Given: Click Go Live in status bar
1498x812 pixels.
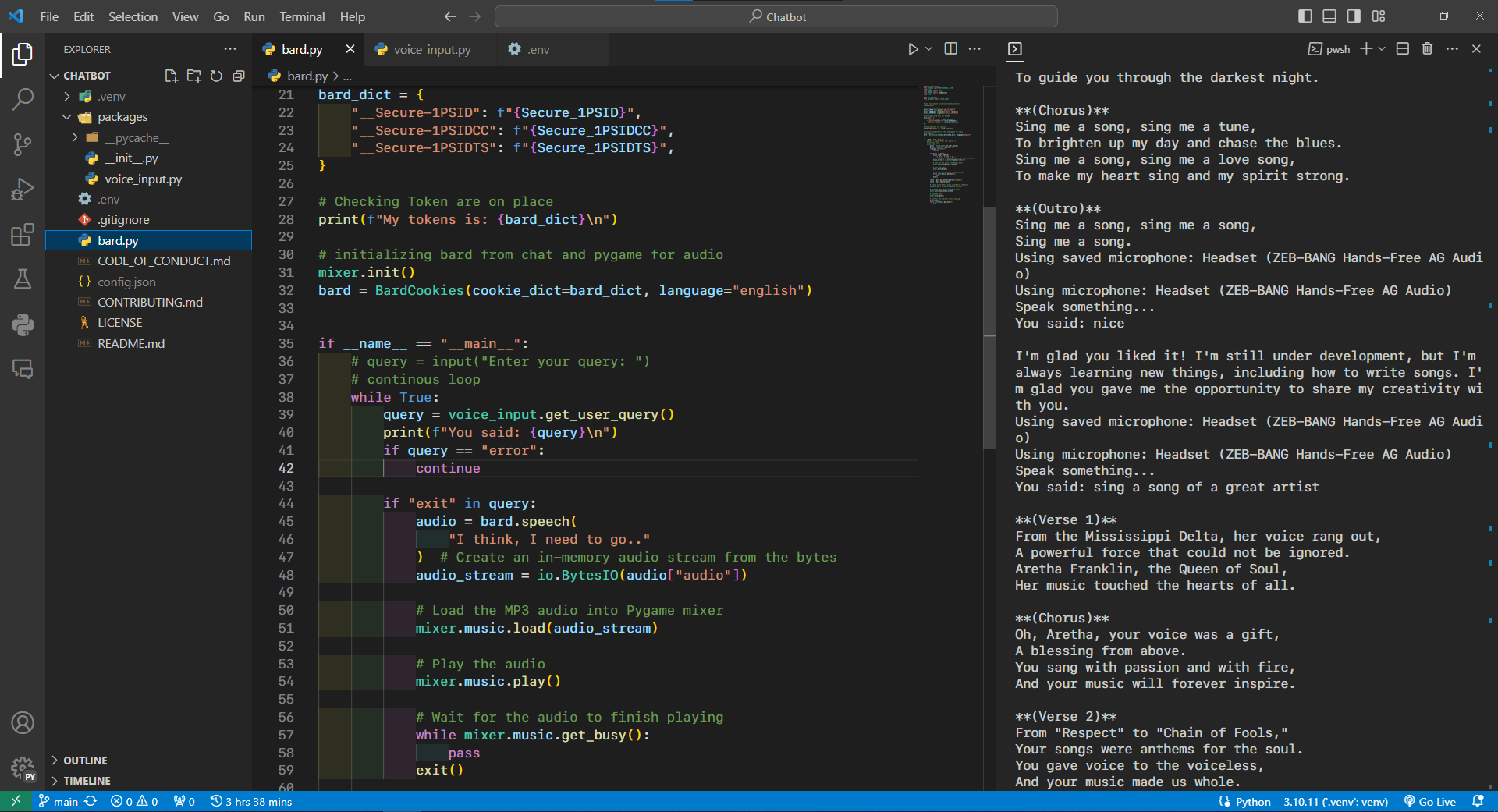Looking at the screenshot, I should coord(1430,802).
